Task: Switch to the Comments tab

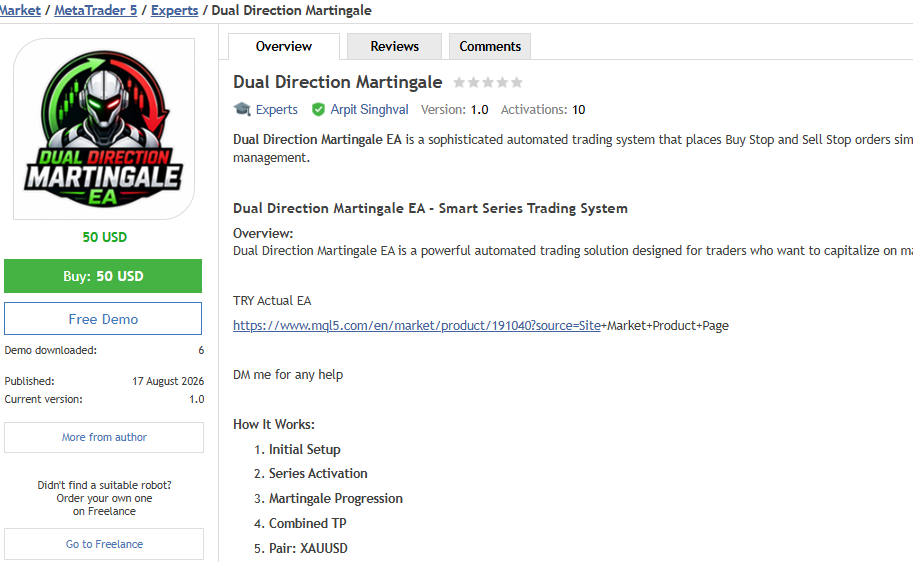Action: tap(490, 46)
